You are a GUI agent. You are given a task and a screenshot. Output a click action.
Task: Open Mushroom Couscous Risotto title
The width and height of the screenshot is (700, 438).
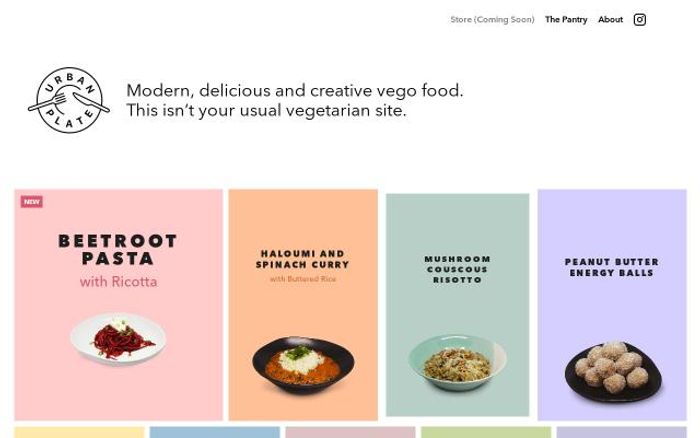coord(457,270)
